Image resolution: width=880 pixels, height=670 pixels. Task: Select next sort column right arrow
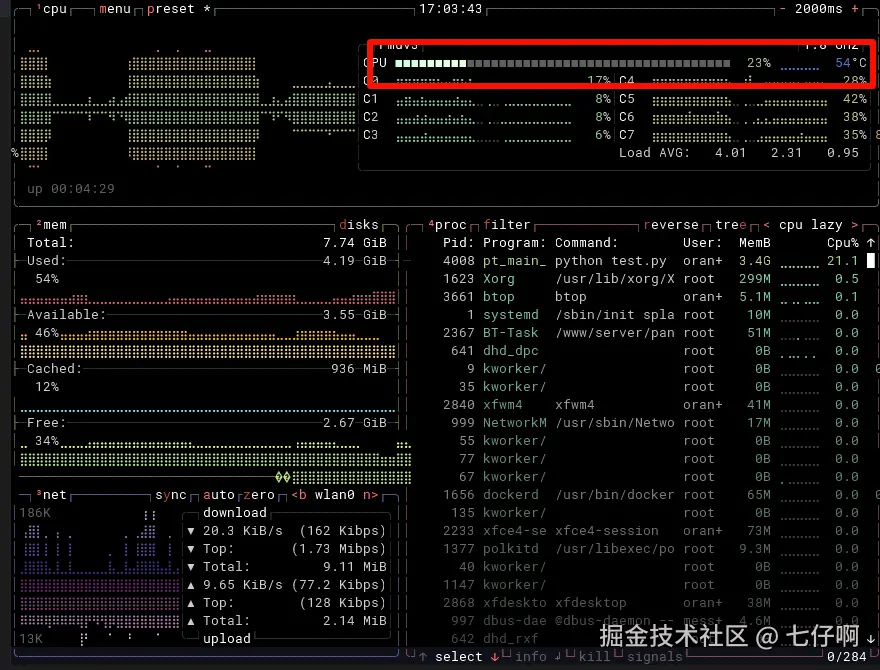coord(855,225)
